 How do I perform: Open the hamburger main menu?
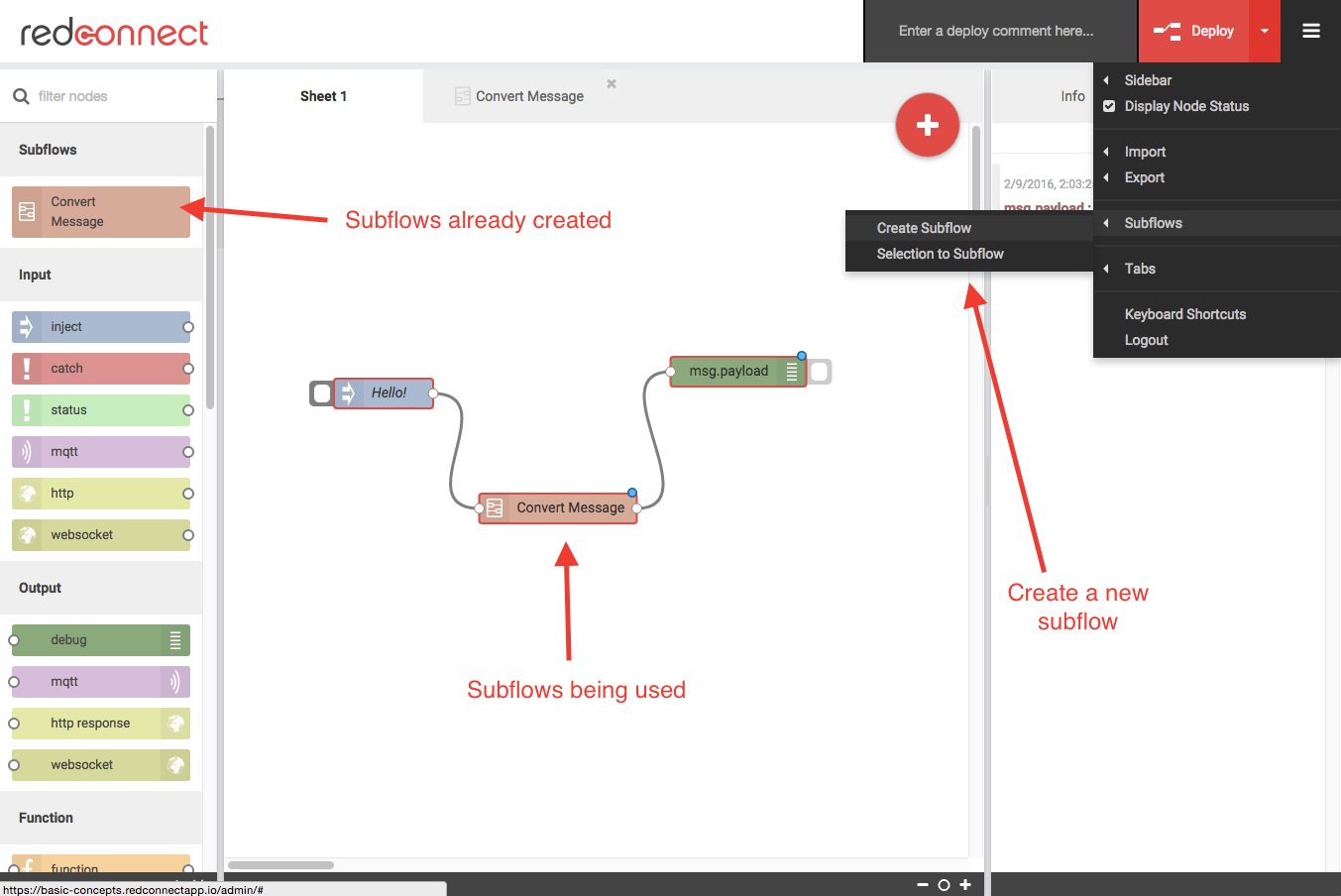pos(1310,31)
